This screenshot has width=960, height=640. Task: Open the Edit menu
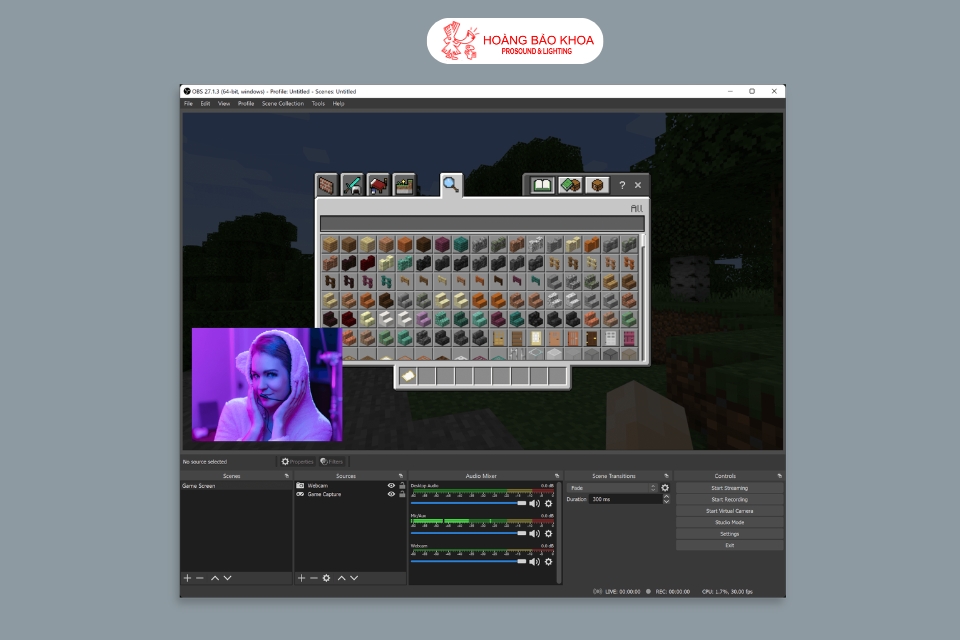[205, 104]
